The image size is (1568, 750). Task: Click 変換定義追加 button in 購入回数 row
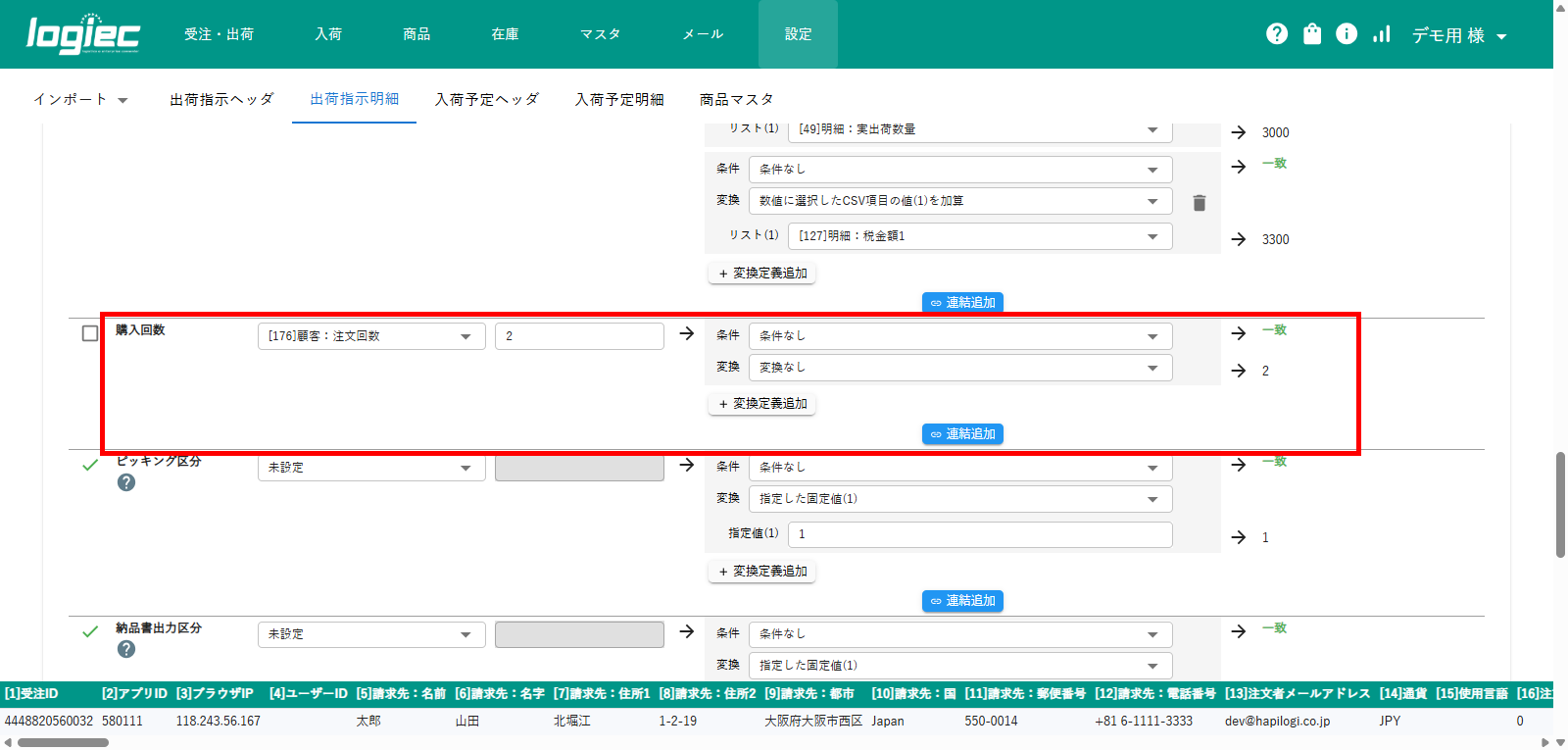coord(762,404)
